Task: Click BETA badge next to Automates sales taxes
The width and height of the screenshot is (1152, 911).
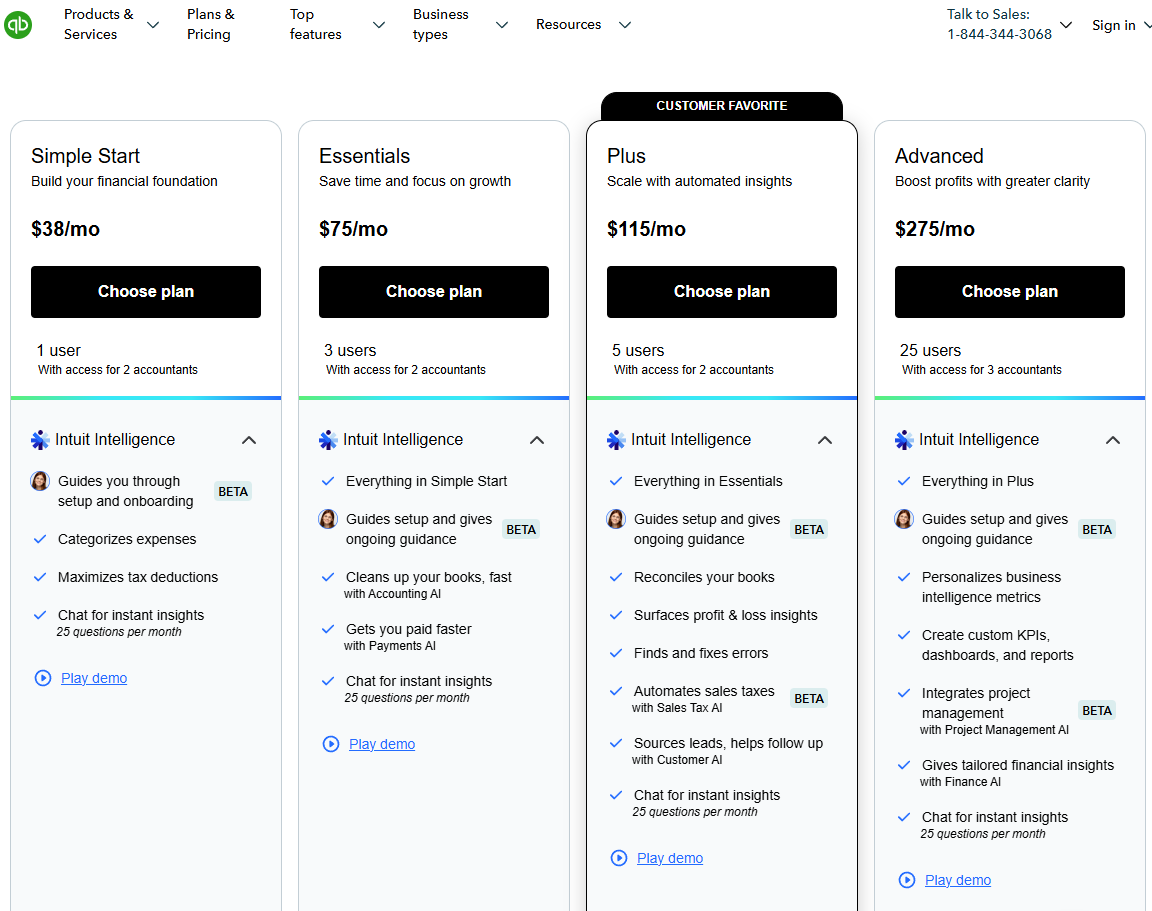Action: (809, 699)
